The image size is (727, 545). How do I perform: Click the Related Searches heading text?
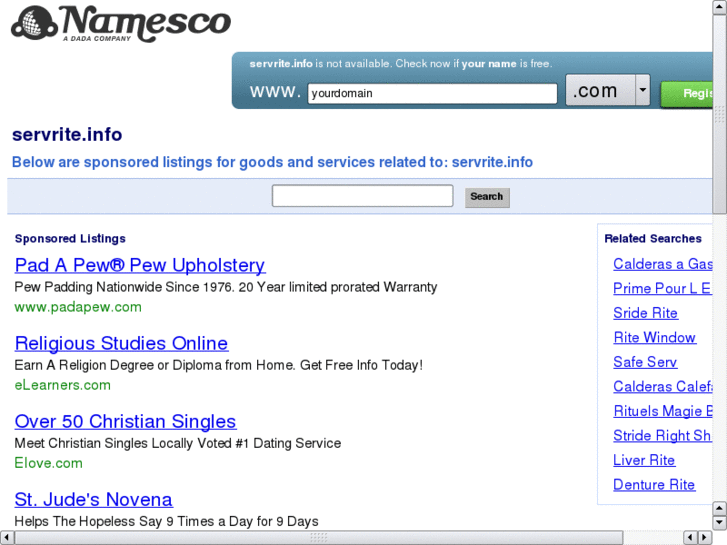click(x=653, y=238)
